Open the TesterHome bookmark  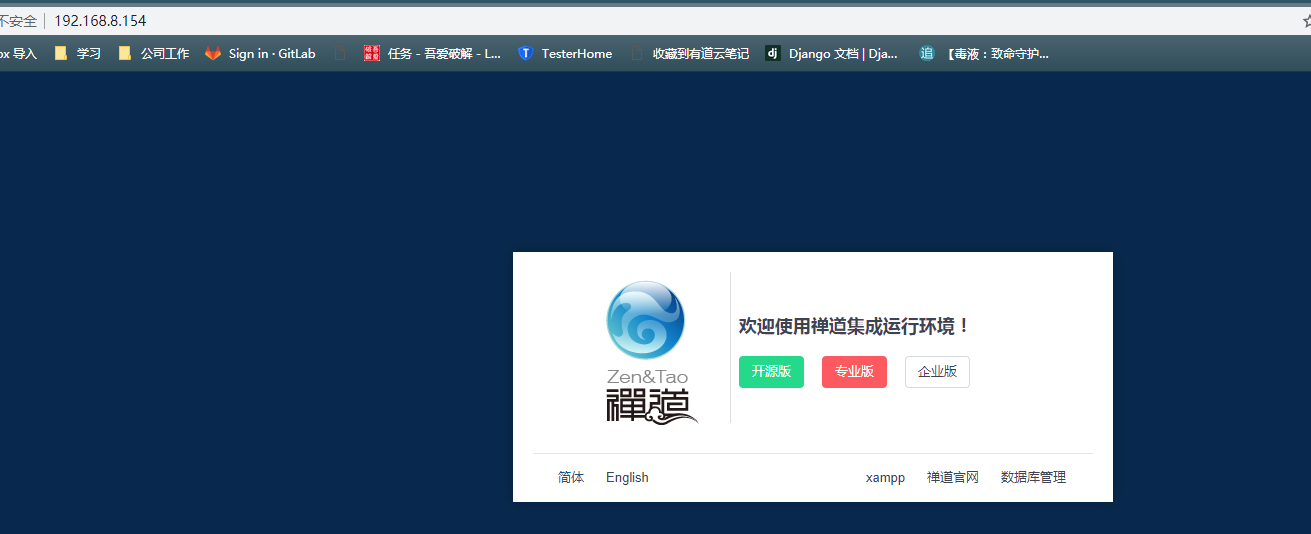click(x=565, y=54)
